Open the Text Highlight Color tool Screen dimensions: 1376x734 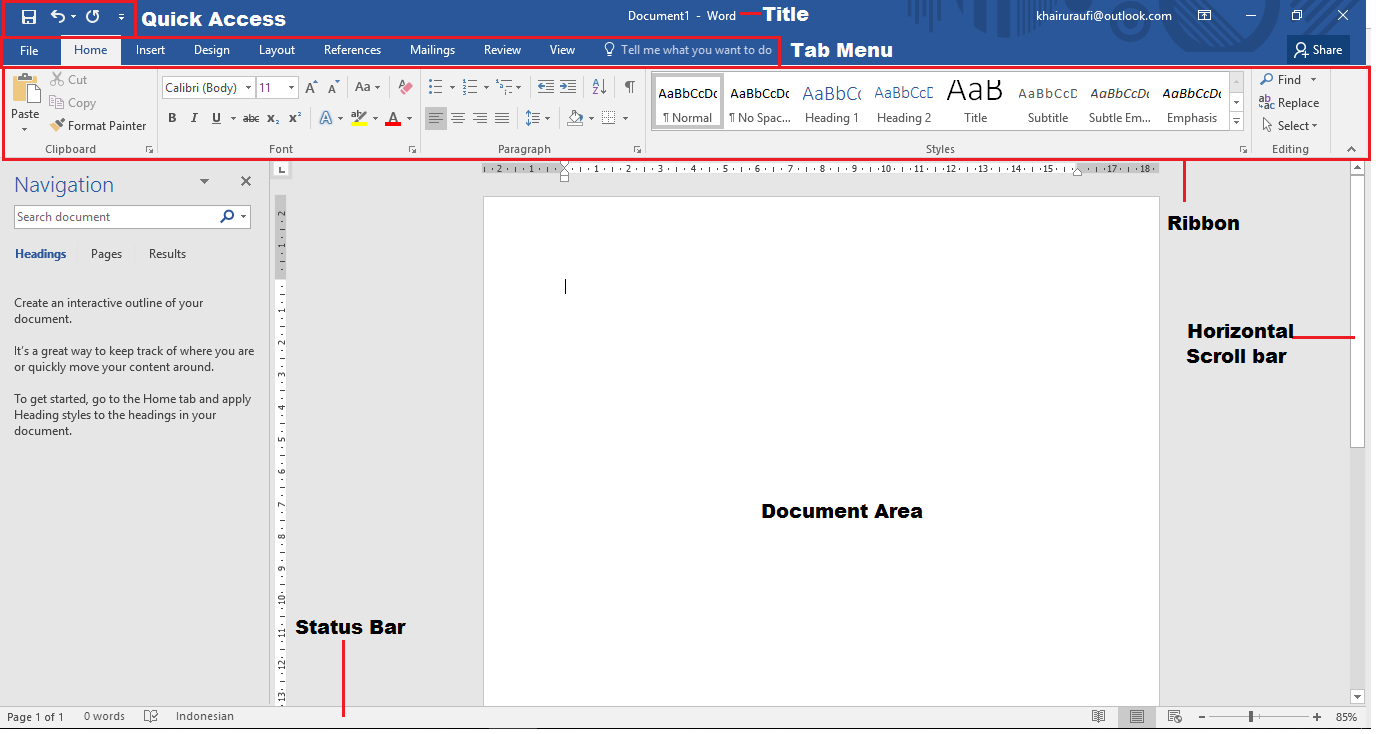[361, 117]
